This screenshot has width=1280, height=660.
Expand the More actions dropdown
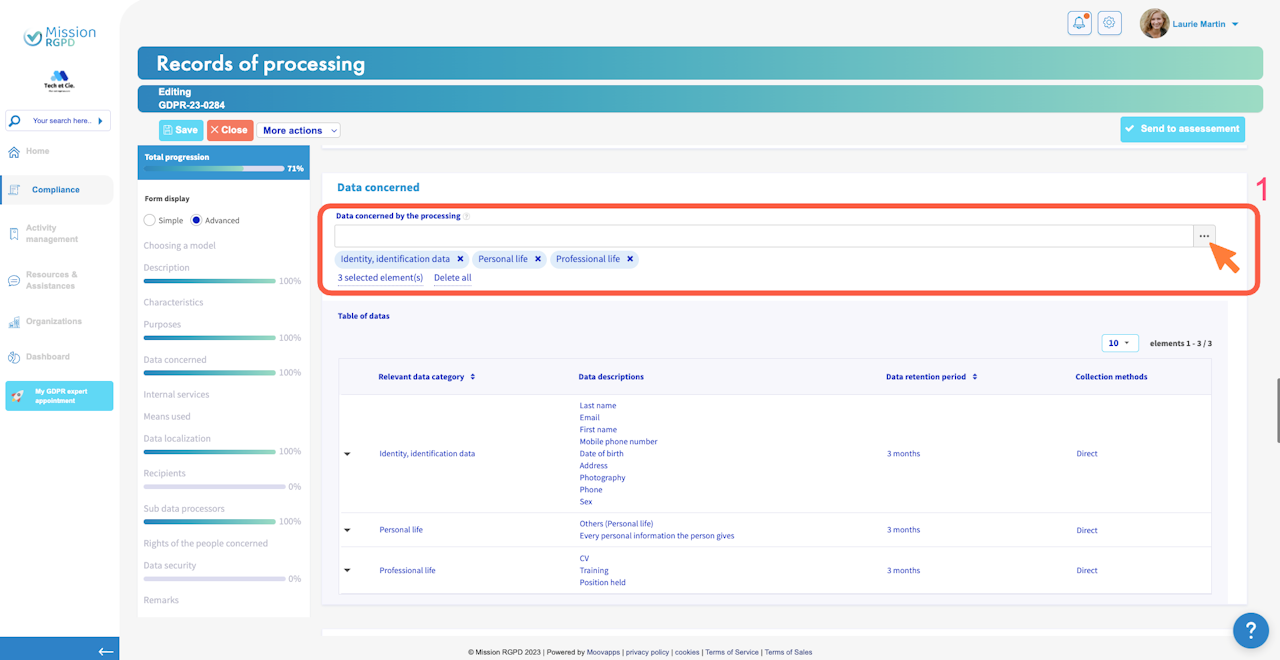298,130
